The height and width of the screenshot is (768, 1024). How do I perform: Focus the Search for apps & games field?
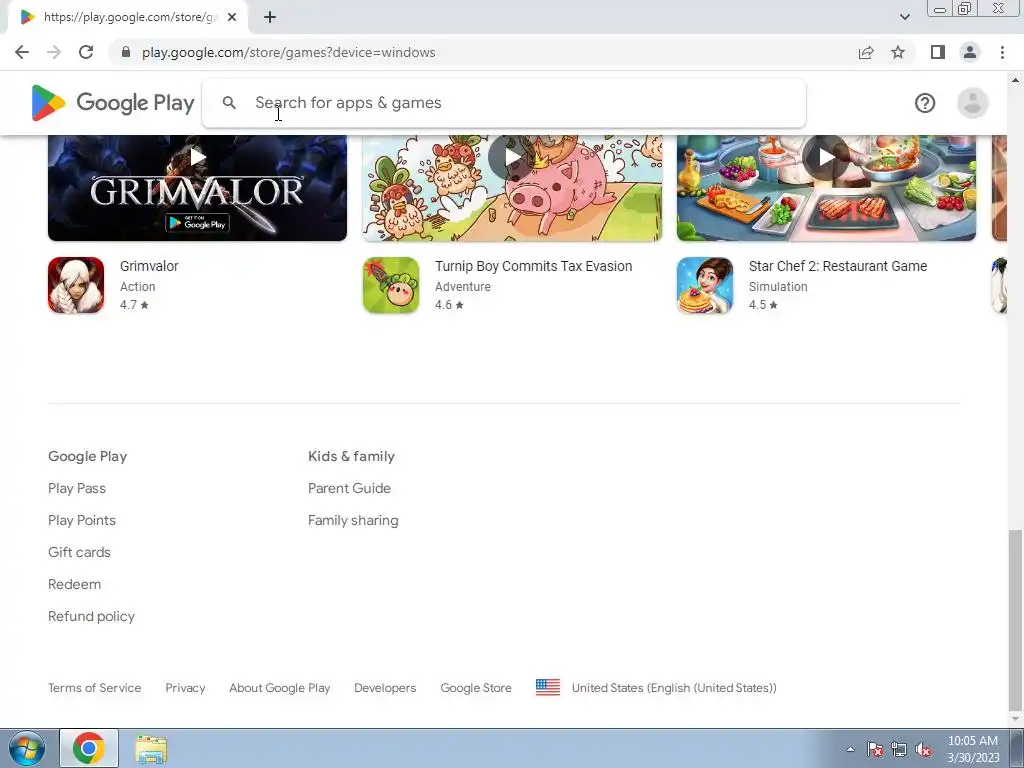pos(504,103)
